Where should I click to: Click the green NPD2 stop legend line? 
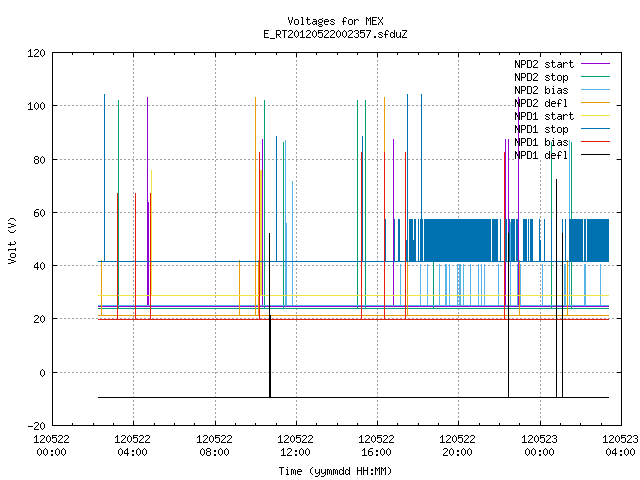[595, 77]
